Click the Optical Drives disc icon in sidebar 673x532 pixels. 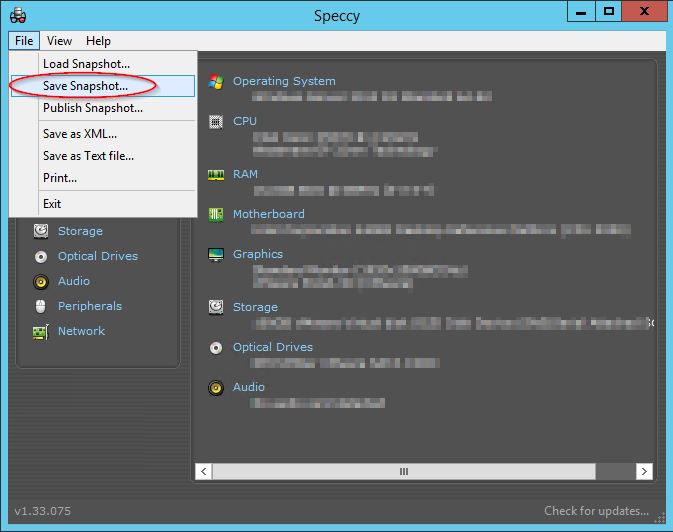[40, 256]
